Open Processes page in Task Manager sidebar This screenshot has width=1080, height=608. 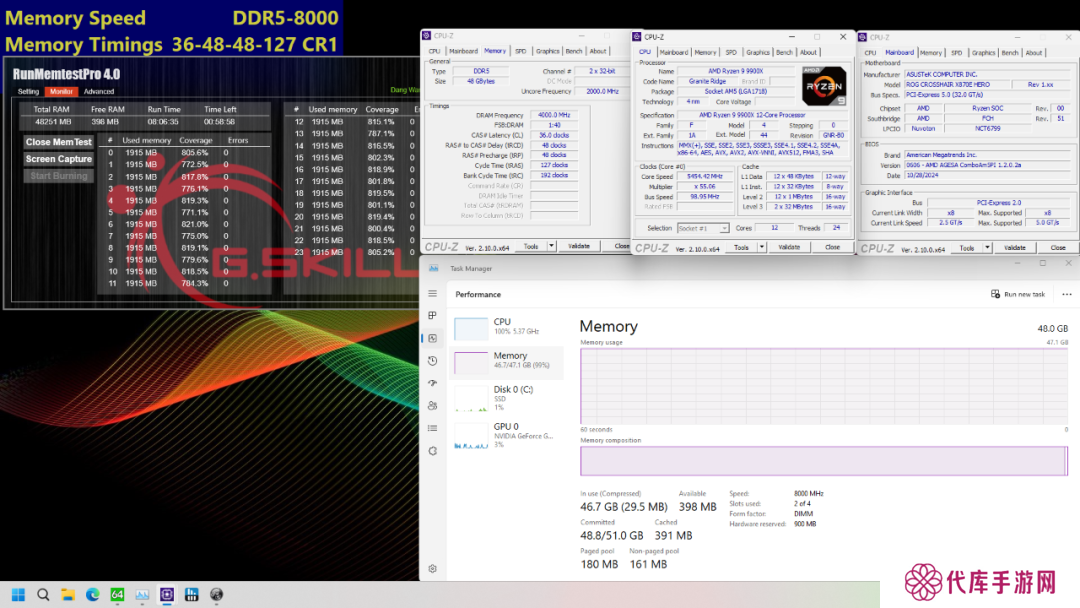tap(433, 315)
